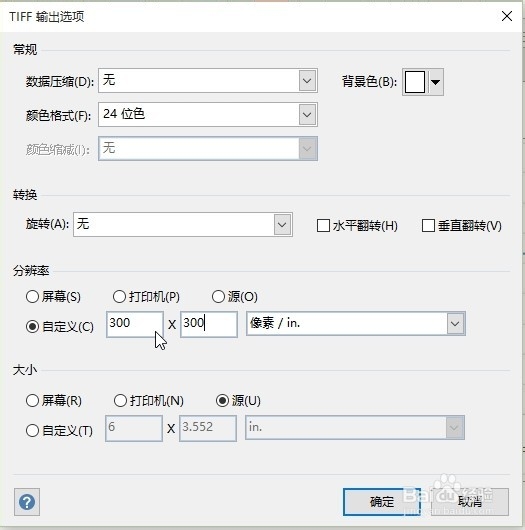Click the second 300 resolution input field
This screenshot has height=530, width=525.
click(209, 324)
